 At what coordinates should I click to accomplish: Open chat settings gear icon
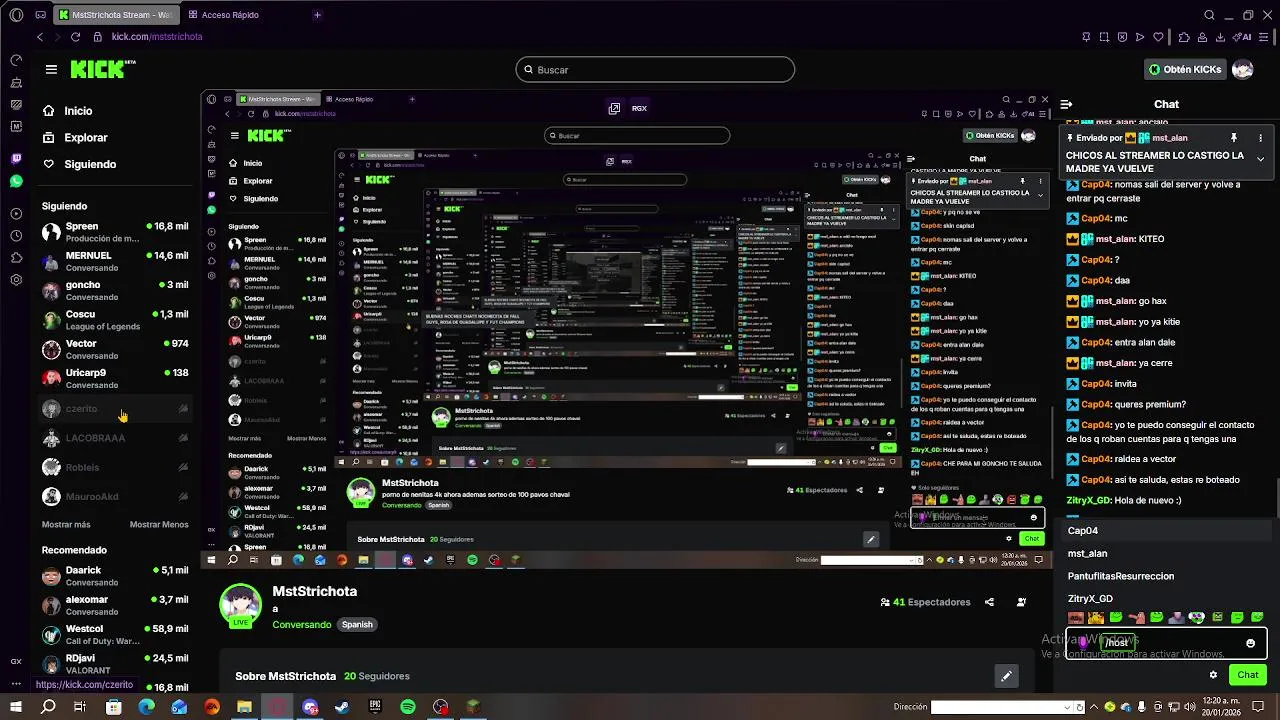click(1213, 675)
